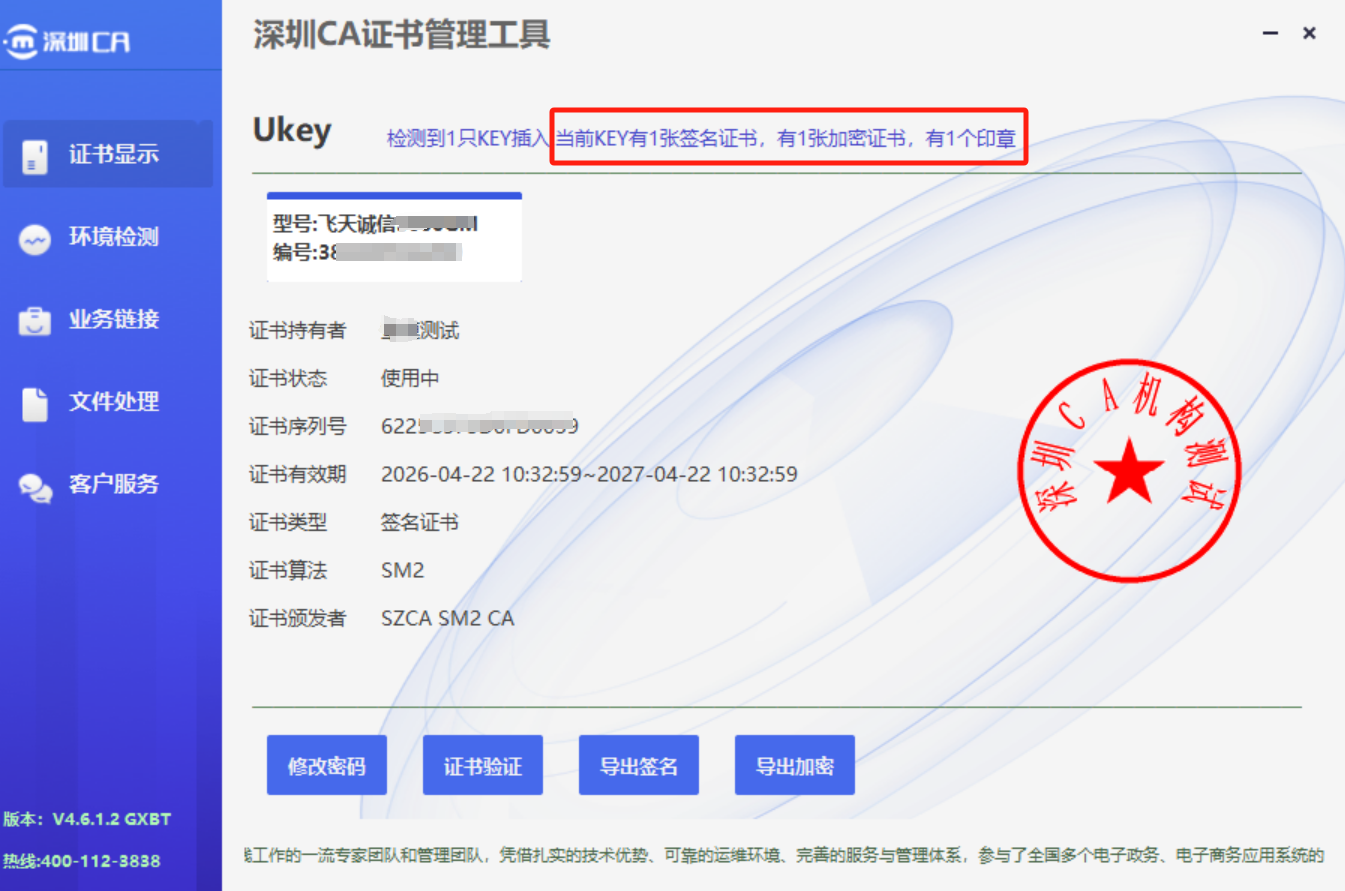Screen dimensions: 1345x891
Task: Click the 证书显示 document icon
Action: tap(35, 156)
